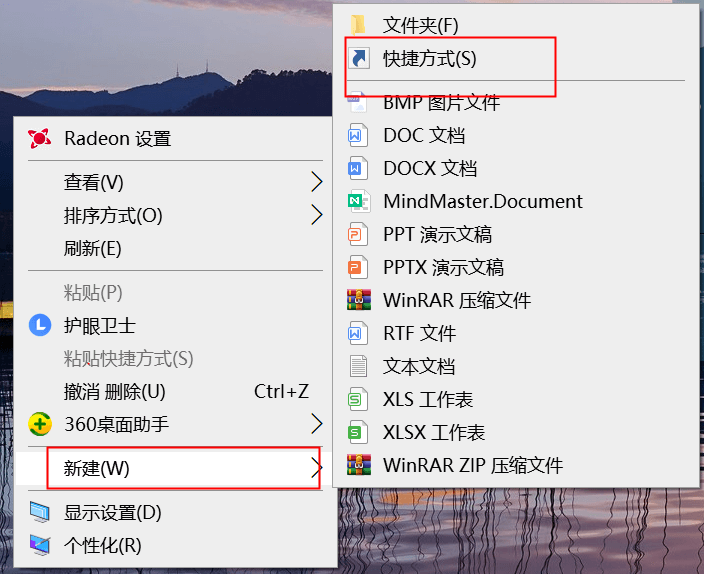The height and width of the screenshot is (574, 704).
Task: Click the green XLSX 工作表 icon
Action: pyautogui.click(x=358, y=433)
